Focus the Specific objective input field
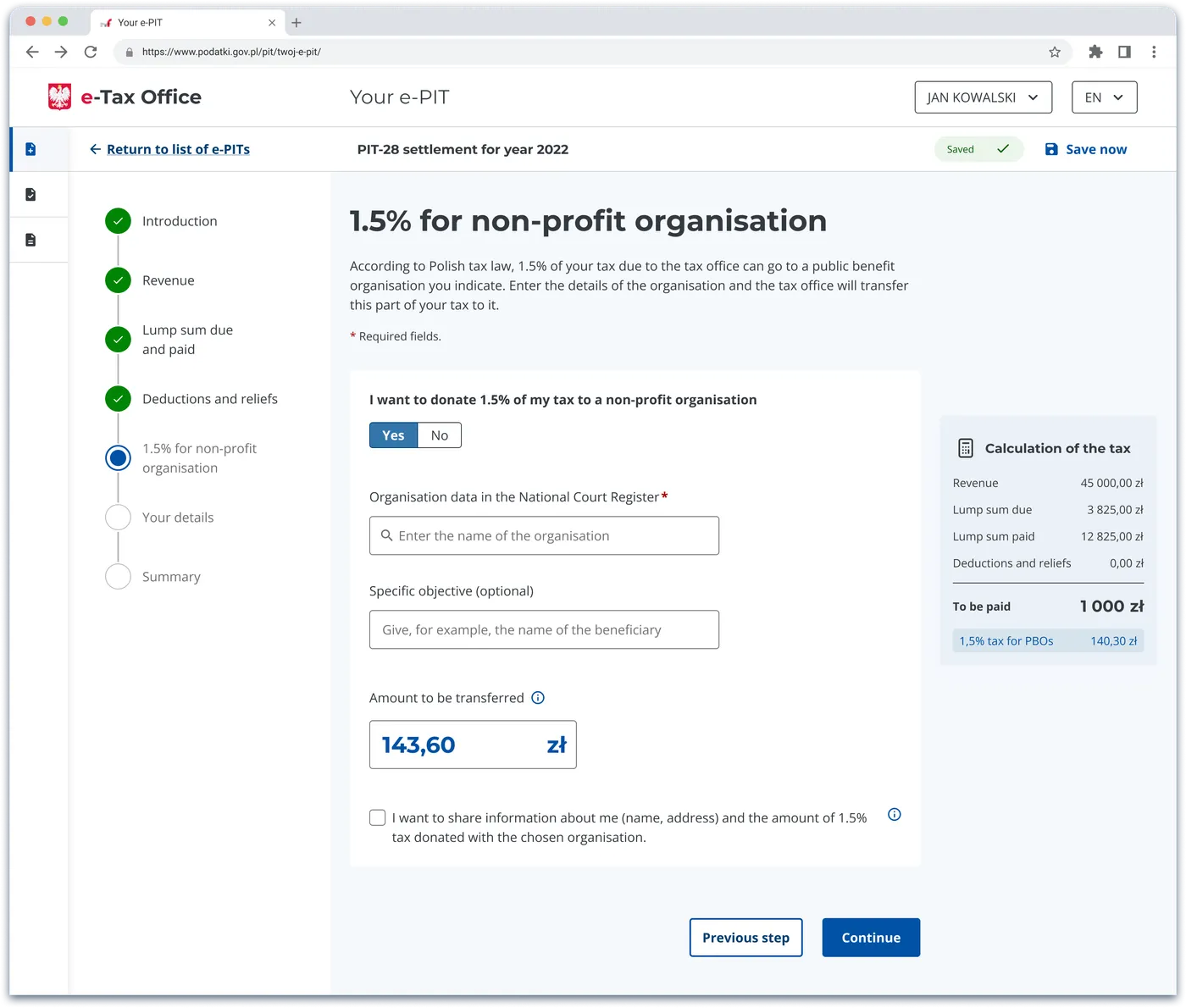Screen dimensions: 1186x1008 (544, 629)
